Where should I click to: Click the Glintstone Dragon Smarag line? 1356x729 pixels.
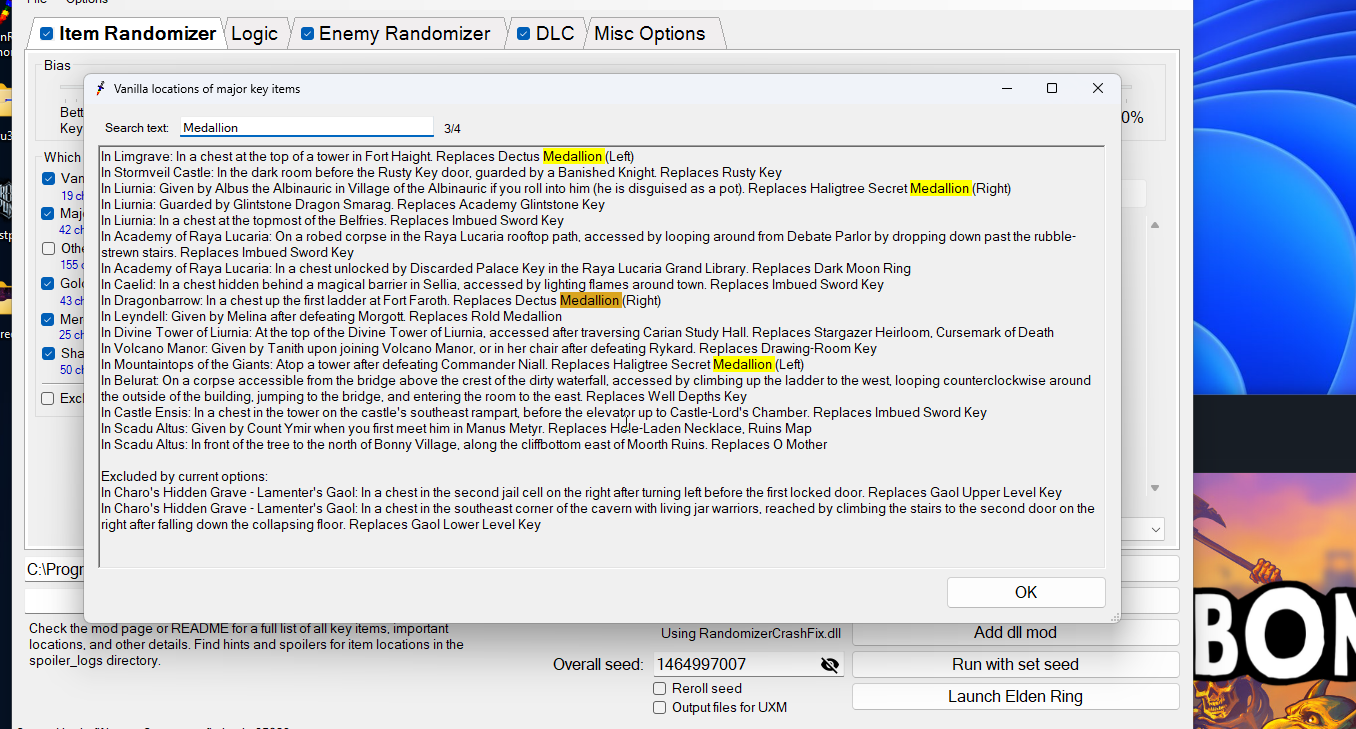click(353, 205)
